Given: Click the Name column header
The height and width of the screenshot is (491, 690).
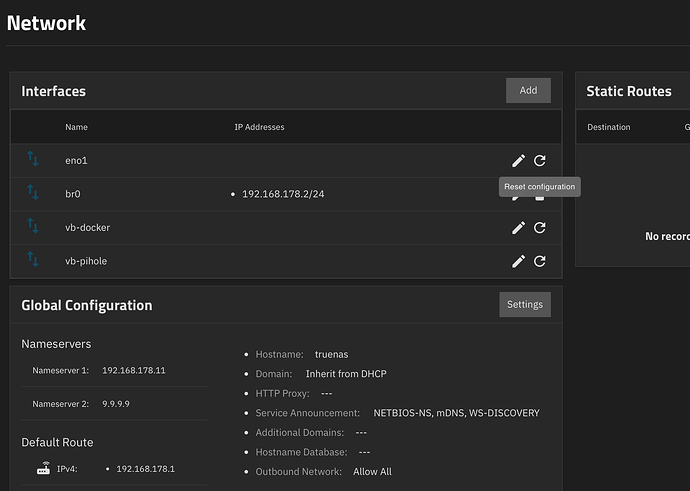Looking at the screenshot, I should click(x=77, y=127).
